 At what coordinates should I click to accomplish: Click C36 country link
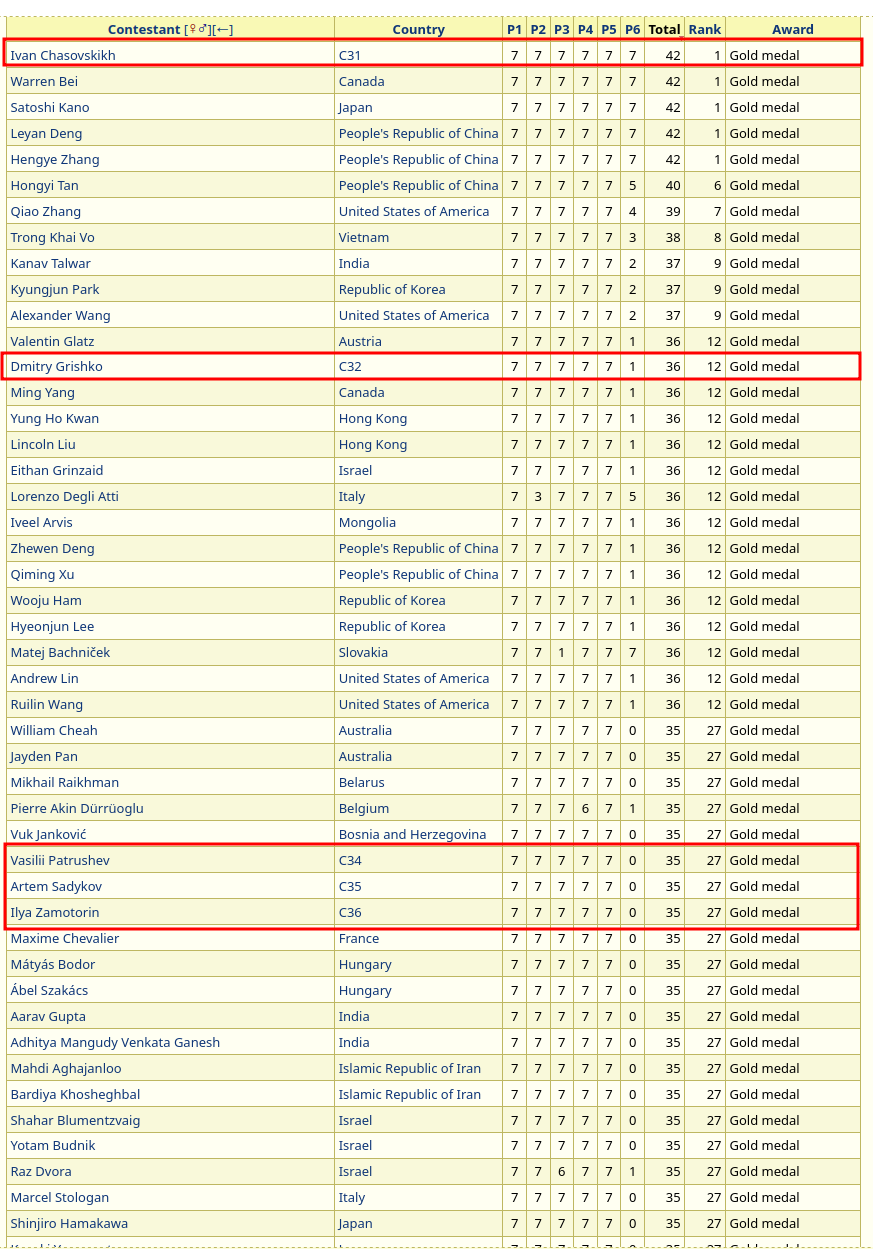pos(350,912)
